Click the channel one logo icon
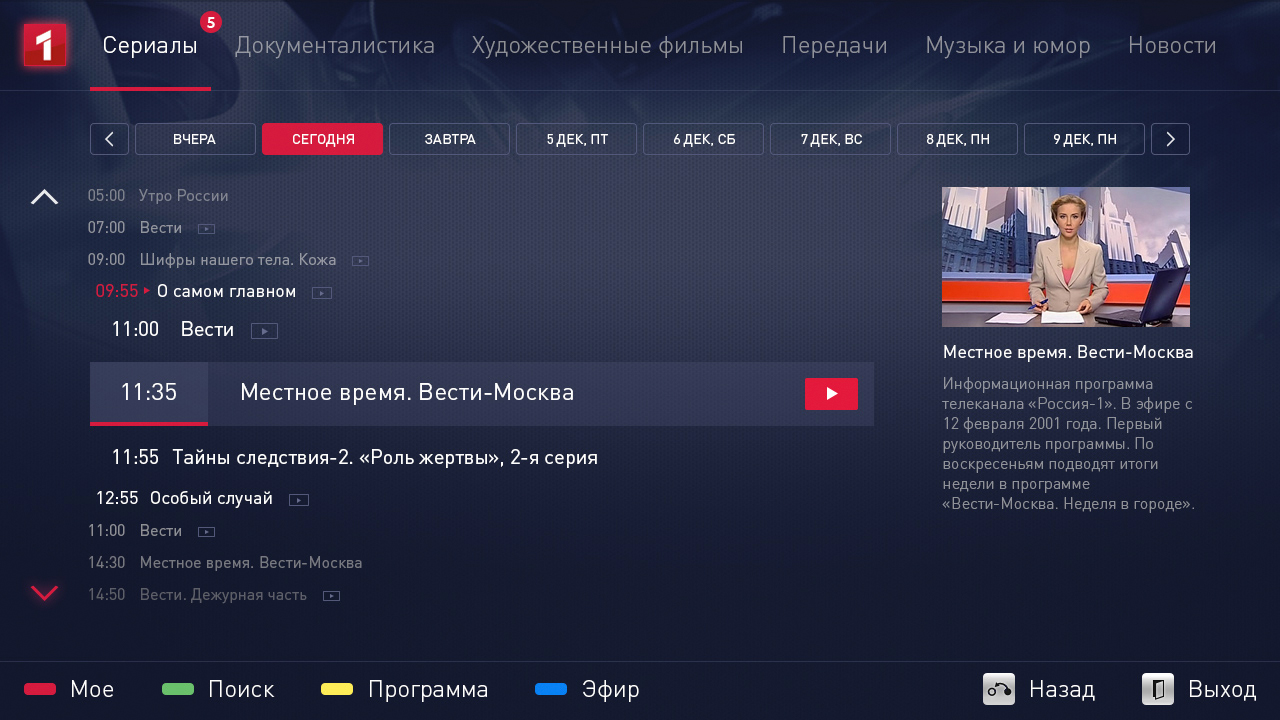1280x720 pixels. pos(45,45)
